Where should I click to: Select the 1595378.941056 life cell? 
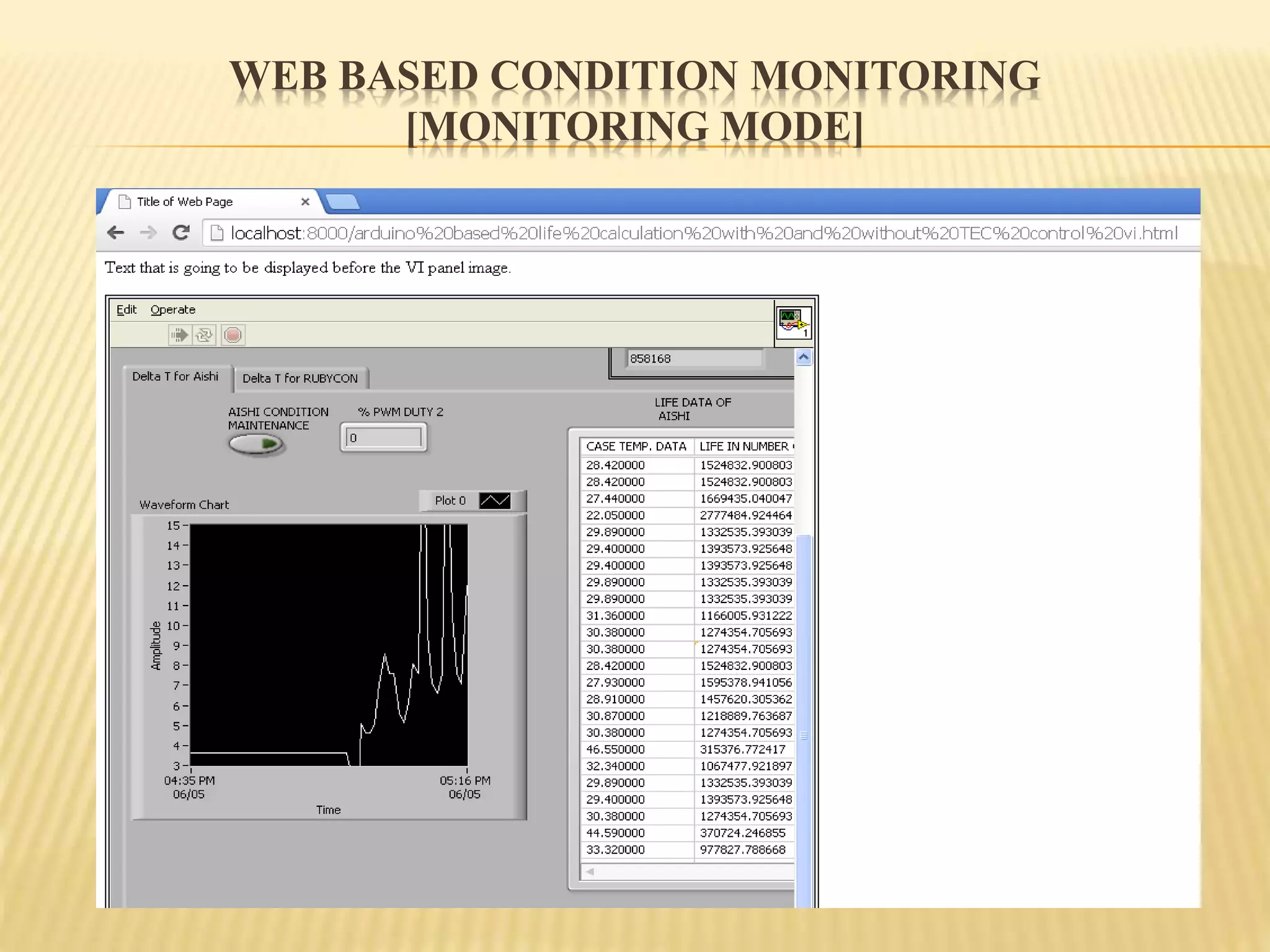[x=744, y=682]
